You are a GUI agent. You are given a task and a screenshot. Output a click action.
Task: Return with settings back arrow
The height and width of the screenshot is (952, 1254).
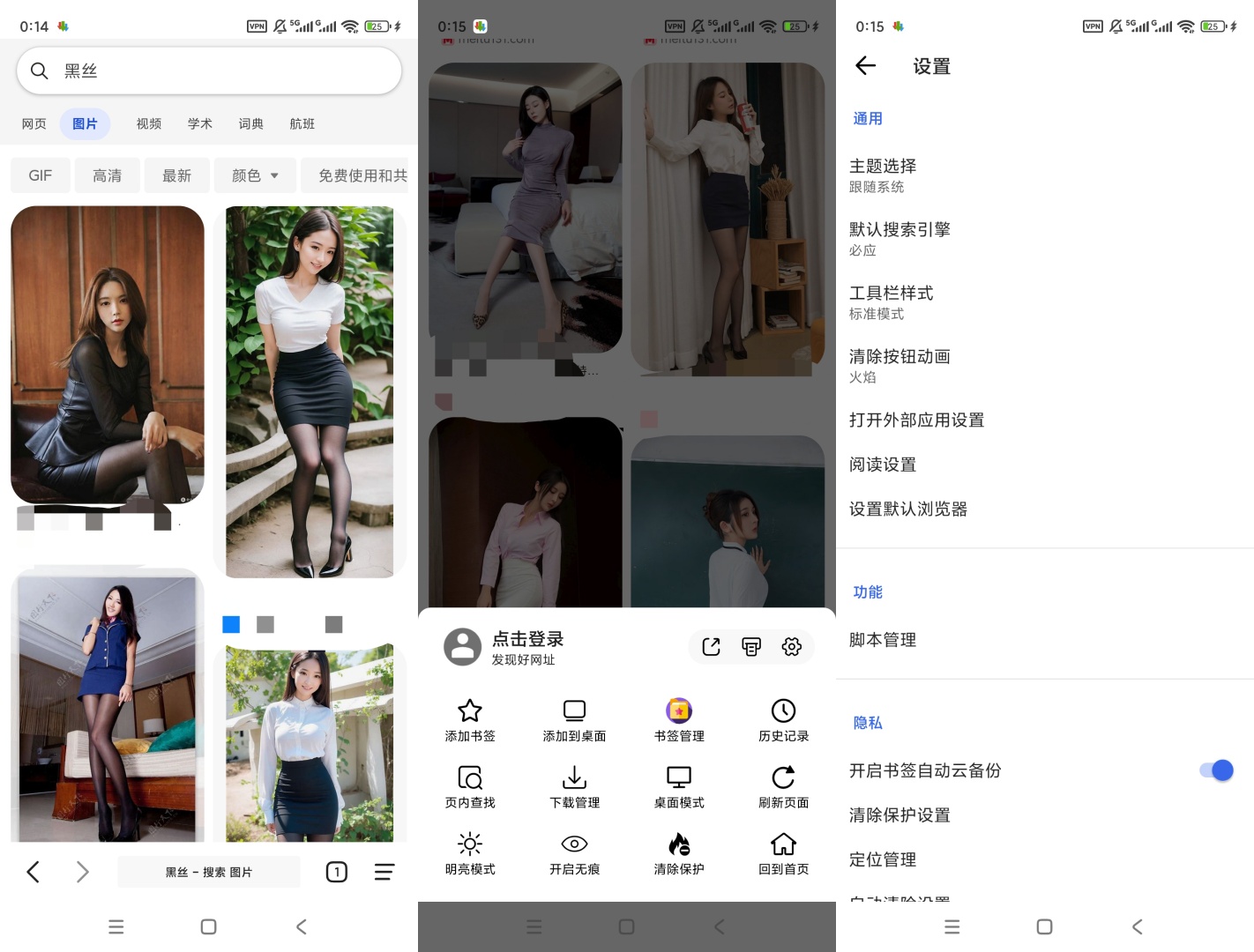pyautogui.click(x=866, y=65)
